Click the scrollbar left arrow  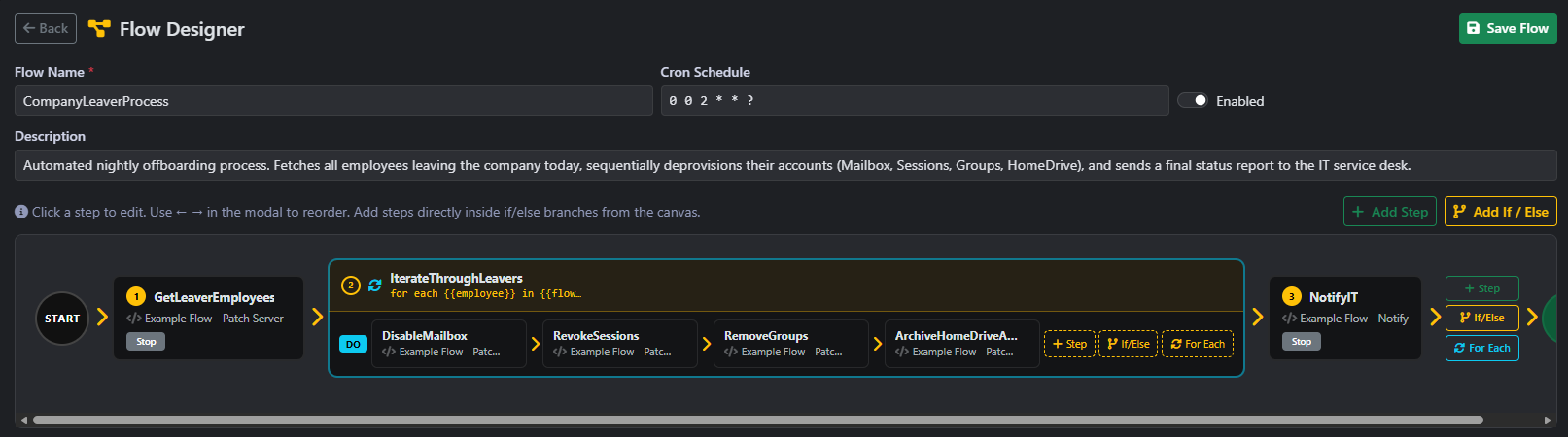24,420
